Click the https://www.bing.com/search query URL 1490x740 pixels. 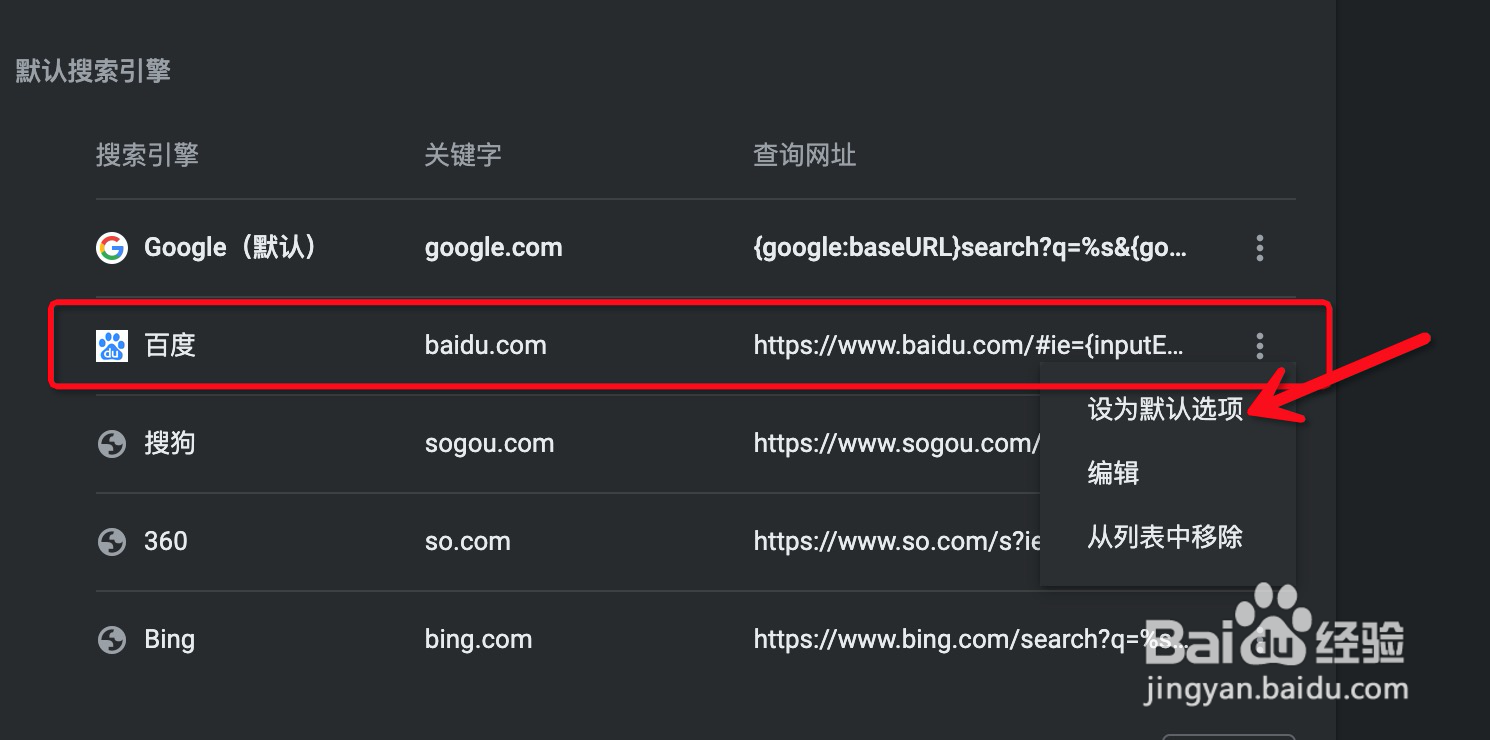tap(970, 639)
